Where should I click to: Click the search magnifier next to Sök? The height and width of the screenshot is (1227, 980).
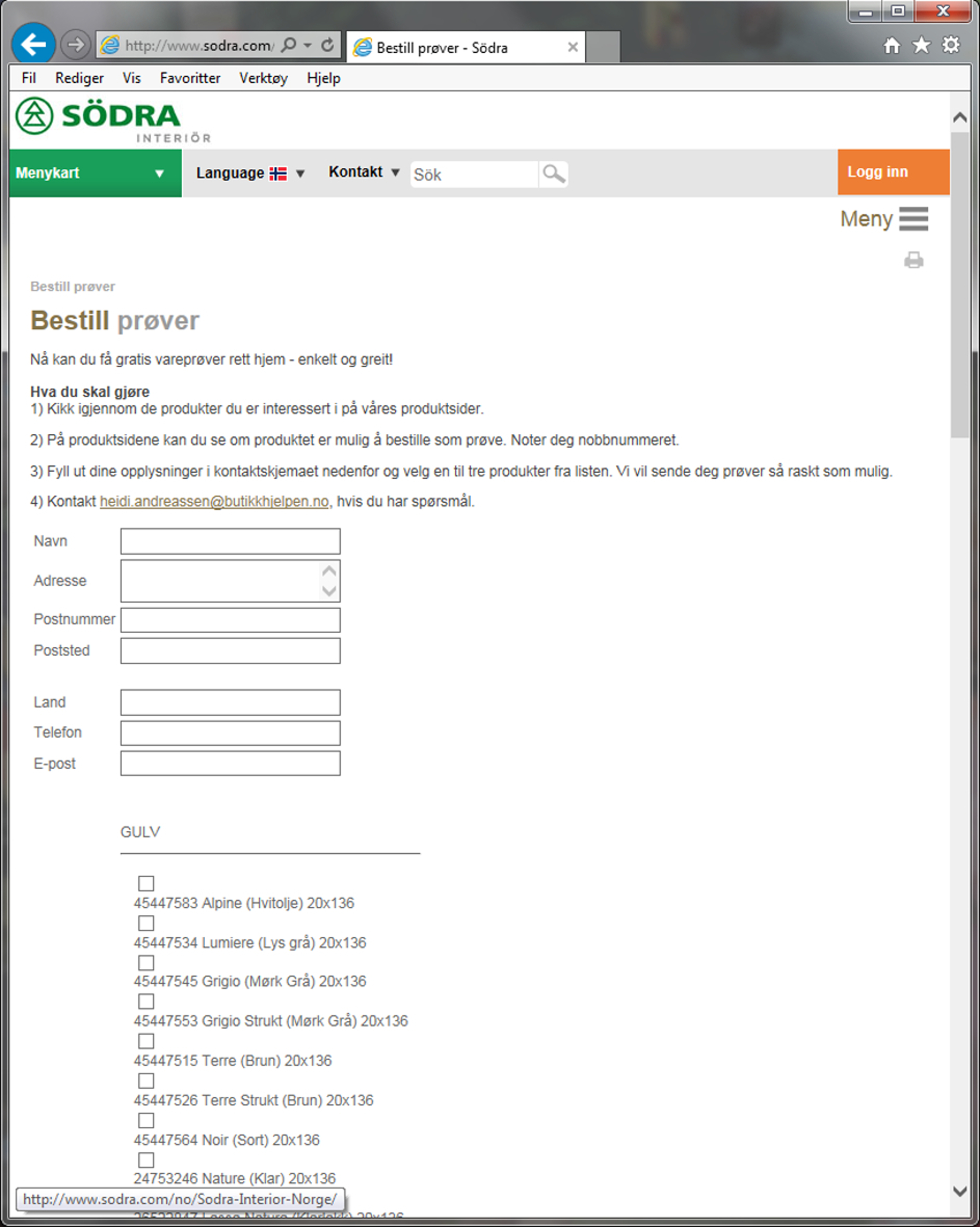coord(553,174)
